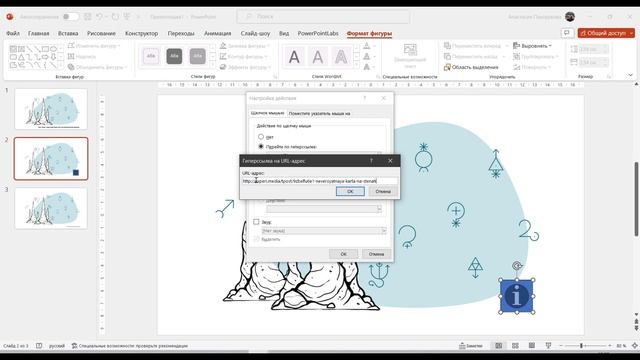
Task: Open the Shape Outline dropdown
Action: [x=244, y=56]
